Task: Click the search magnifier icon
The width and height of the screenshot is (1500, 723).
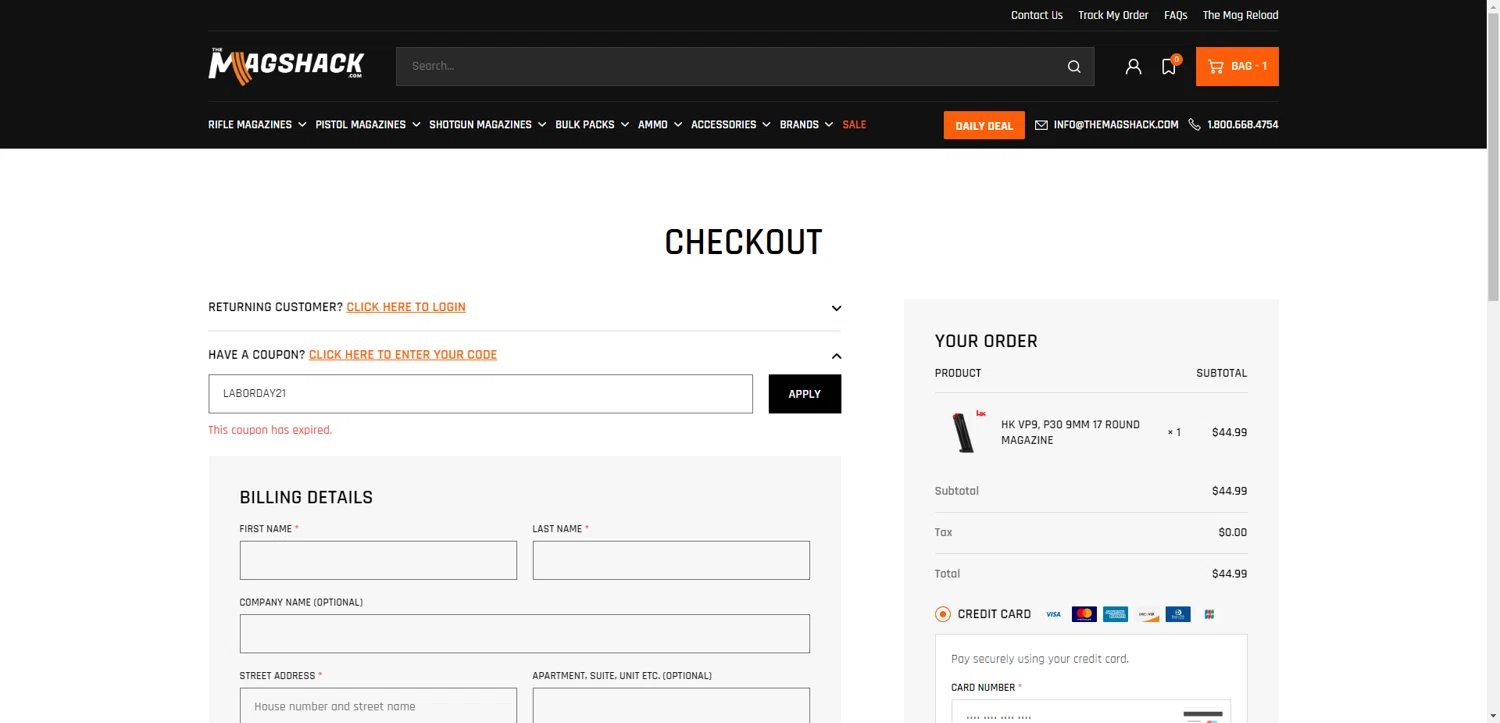Action: point(1074,67)
